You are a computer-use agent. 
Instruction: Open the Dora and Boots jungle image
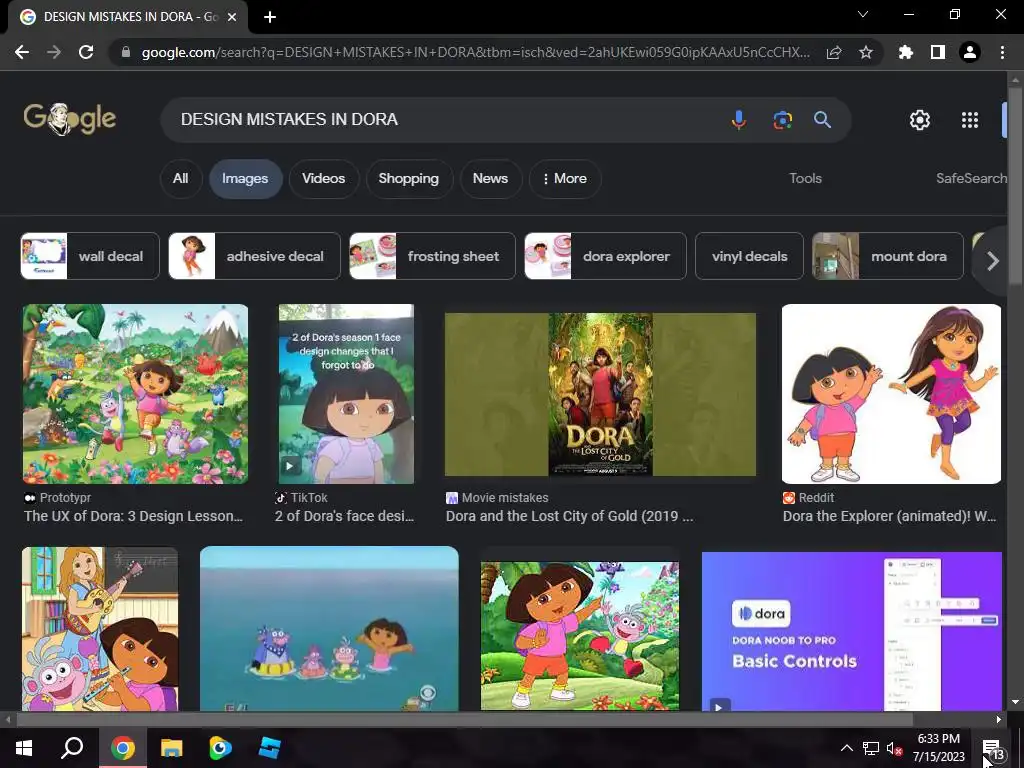[580, 636]
